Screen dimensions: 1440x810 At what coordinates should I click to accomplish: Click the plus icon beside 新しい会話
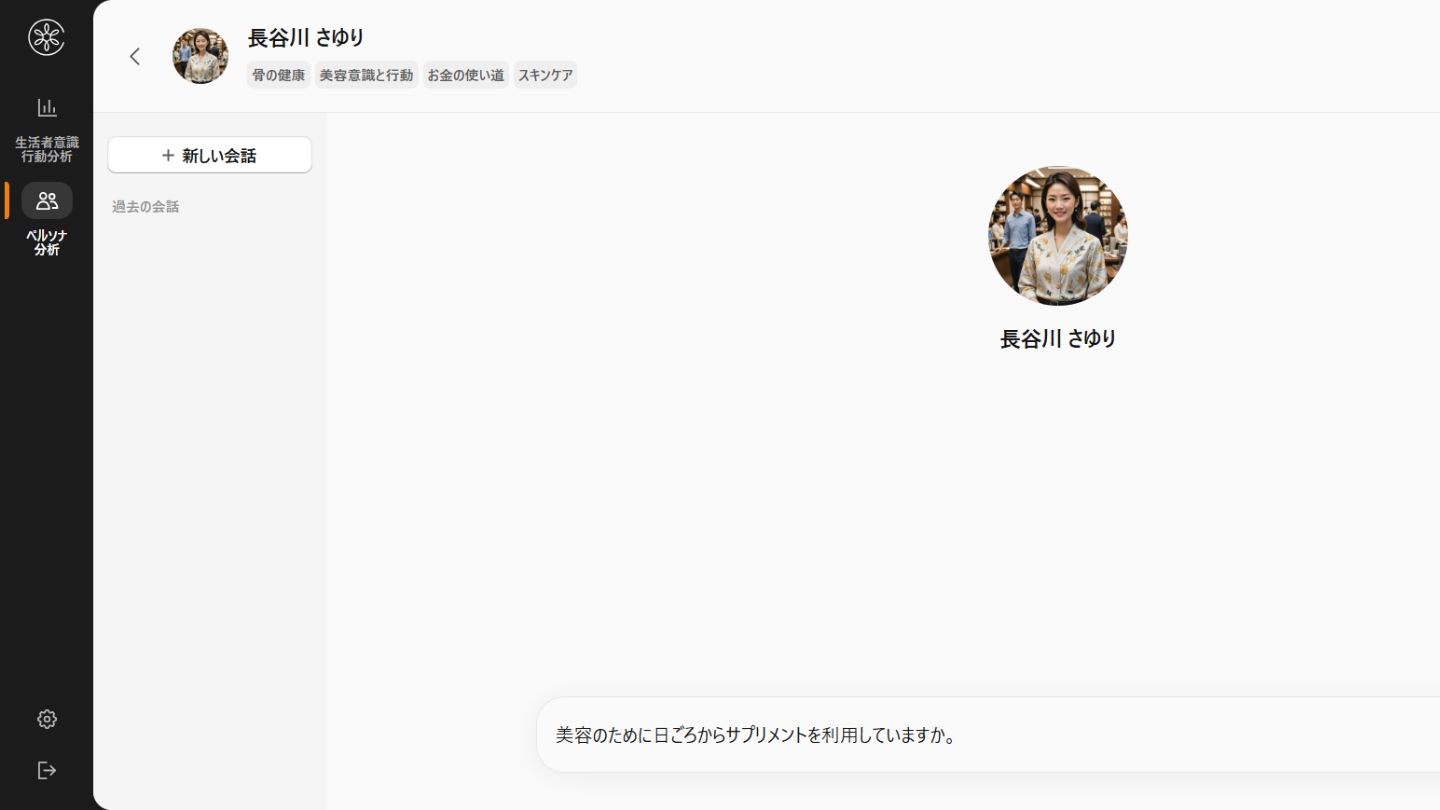point(168,155)
